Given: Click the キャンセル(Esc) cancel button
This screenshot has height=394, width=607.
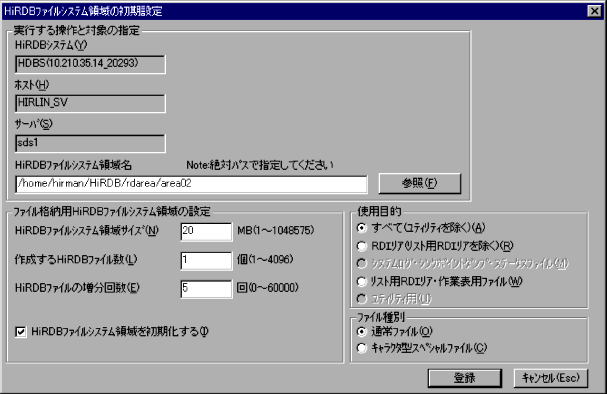Looking at the screenshot, I should [x=551, y=378].
